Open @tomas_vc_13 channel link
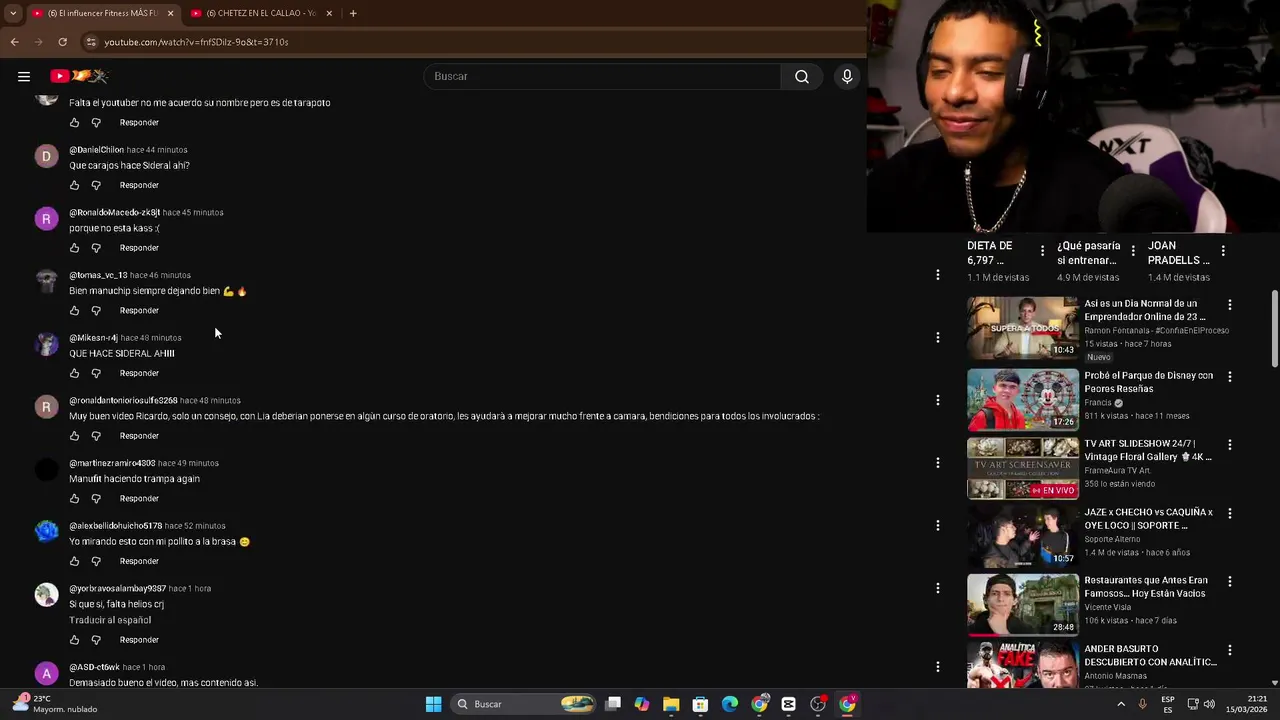 (98, 275)
